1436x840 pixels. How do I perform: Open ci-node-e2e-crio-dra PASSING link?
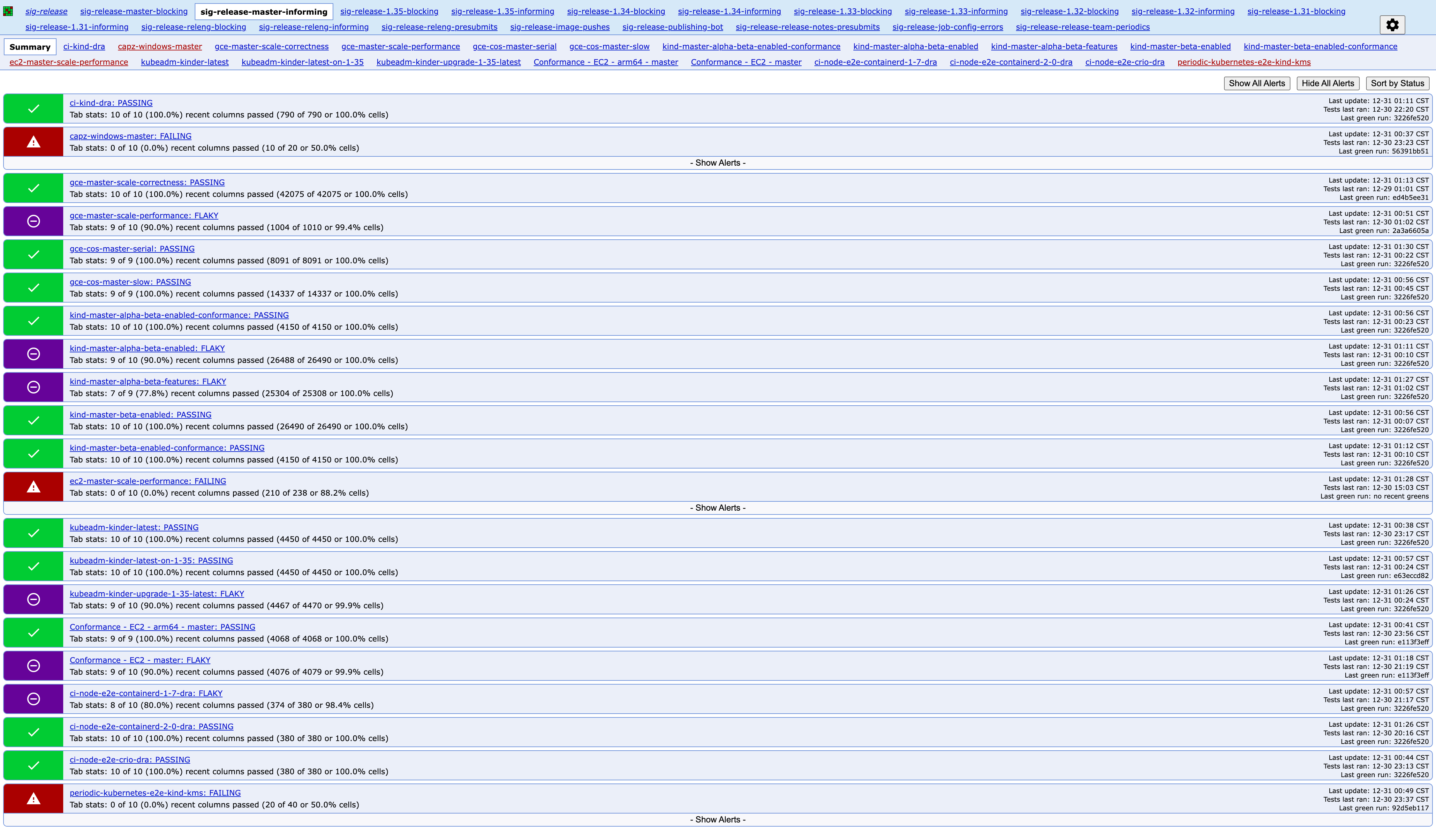pos(130,760)
